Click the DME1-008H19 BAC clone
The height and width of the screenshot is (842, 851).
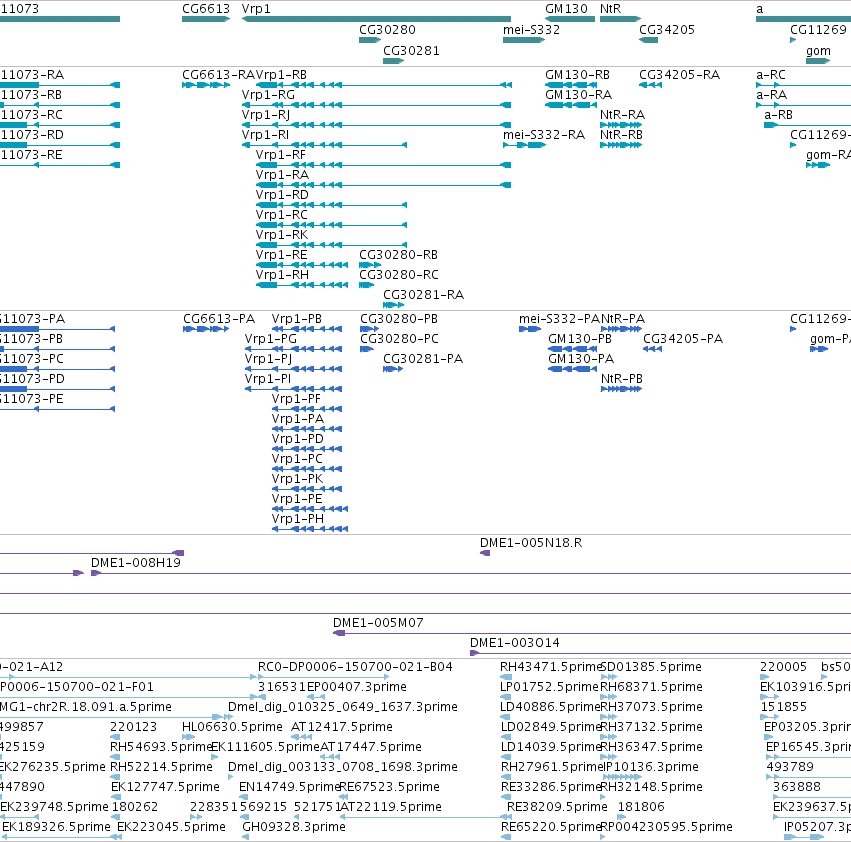[x=471, y=573]
